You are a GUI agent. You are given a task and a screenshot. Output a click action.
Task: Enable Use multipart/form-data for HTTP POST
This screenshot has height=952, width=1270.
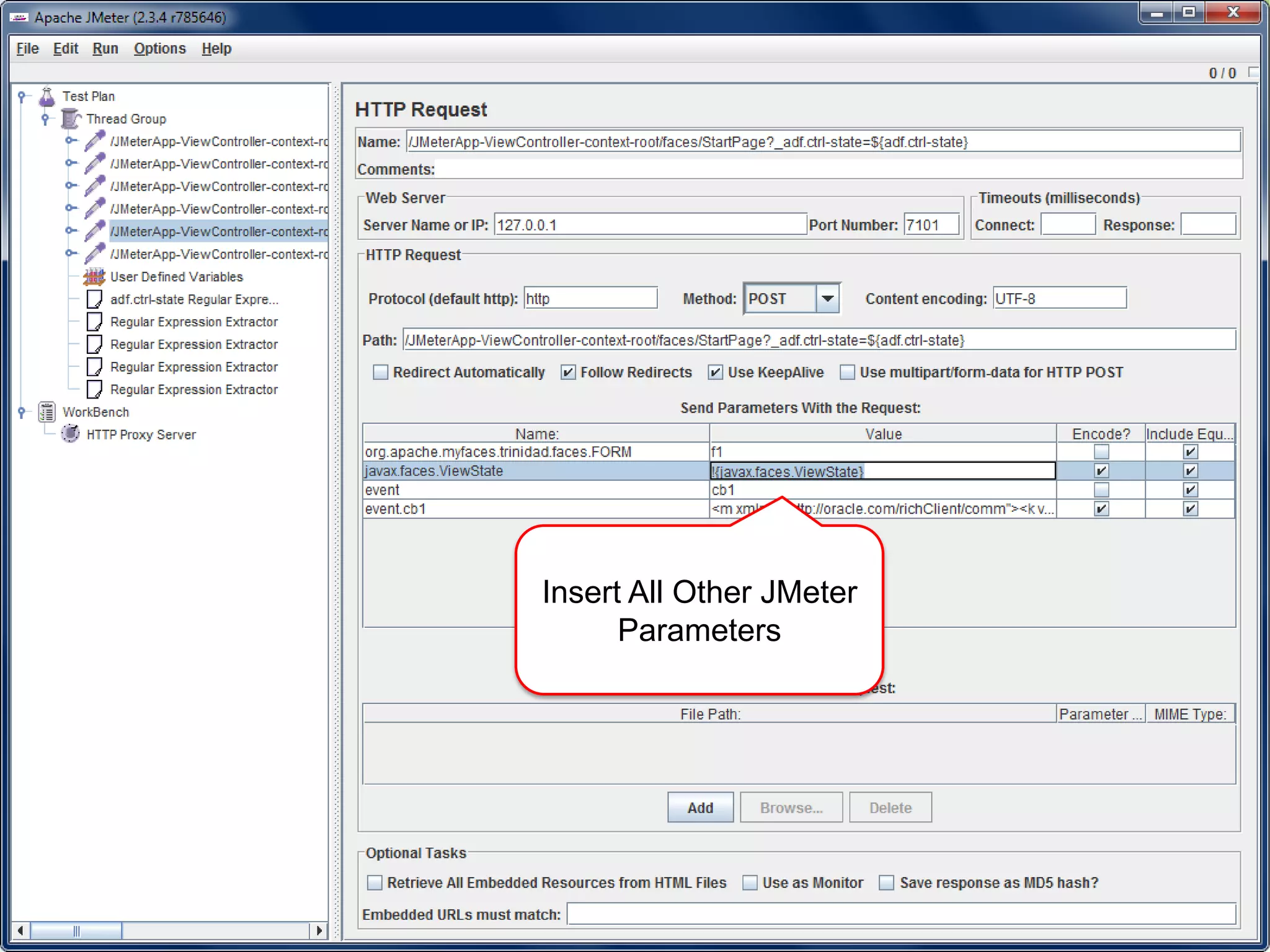click(x=847, y=372)
